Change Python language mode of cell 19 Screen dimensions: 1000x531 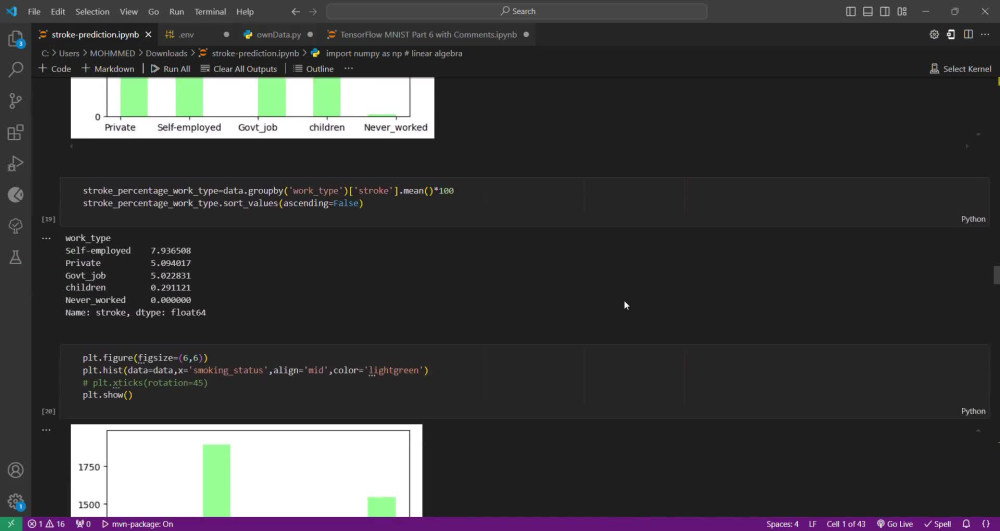[973, 219]
